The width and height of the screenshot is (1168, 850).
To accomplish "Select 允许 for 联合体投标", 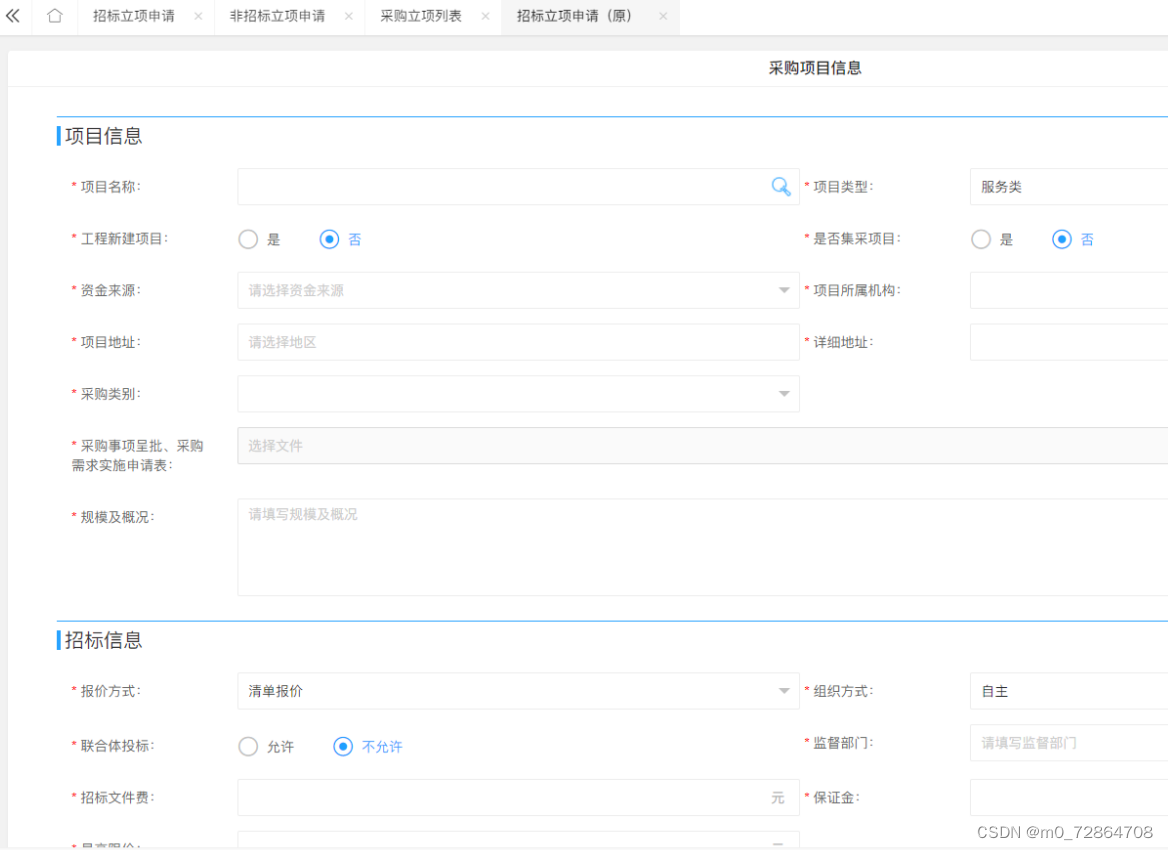I will (x=248, y=746).
